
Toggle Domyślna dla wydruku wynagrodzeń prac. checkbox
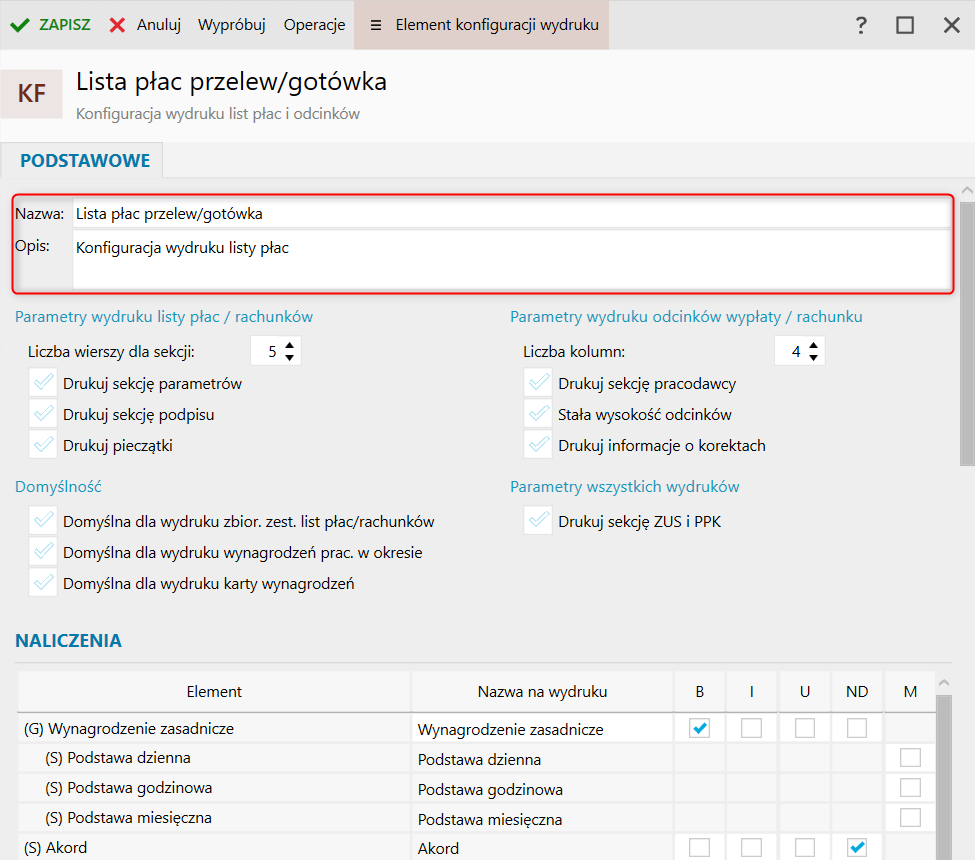tap(43, 552)
